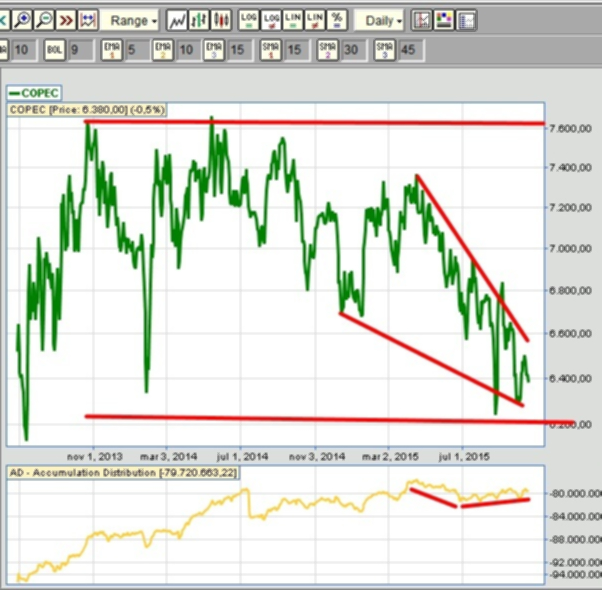Click the zoom out magnifier icon

click(45, 20)
